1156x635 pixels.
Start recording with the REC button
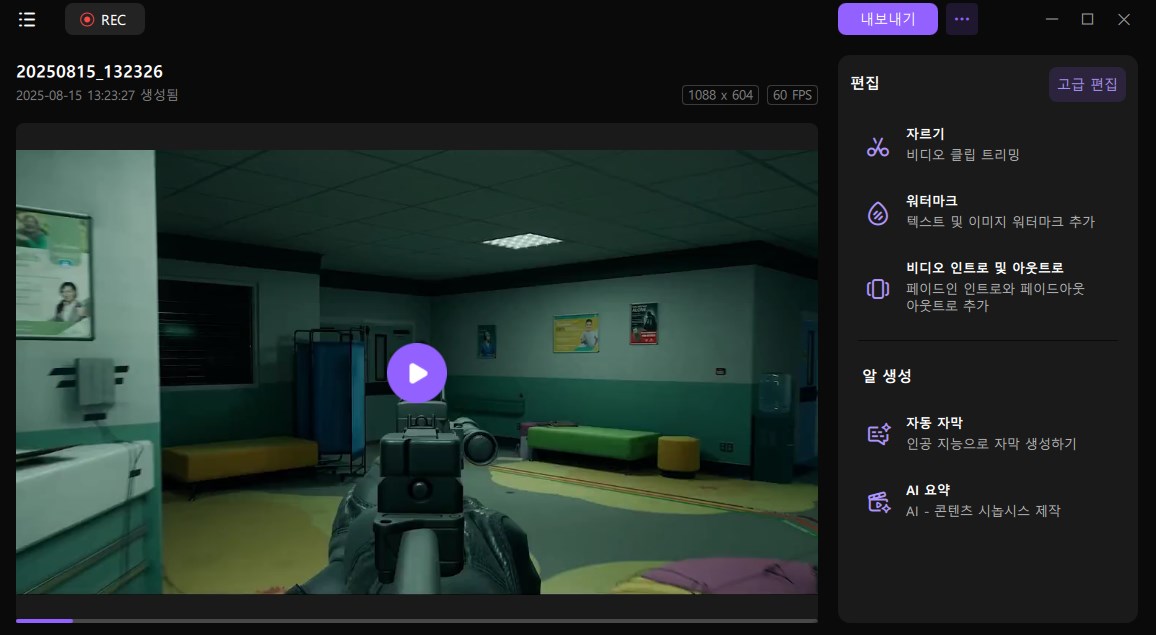pos(104,19)
